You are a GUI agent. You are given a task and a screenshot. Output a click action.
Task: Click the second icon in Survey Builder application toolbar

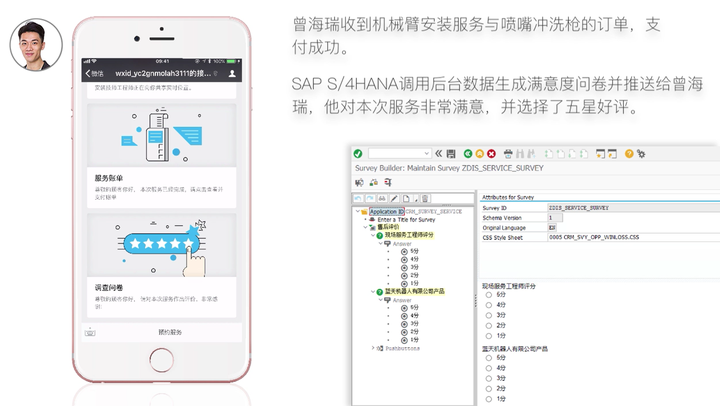[x=374, y=182]
